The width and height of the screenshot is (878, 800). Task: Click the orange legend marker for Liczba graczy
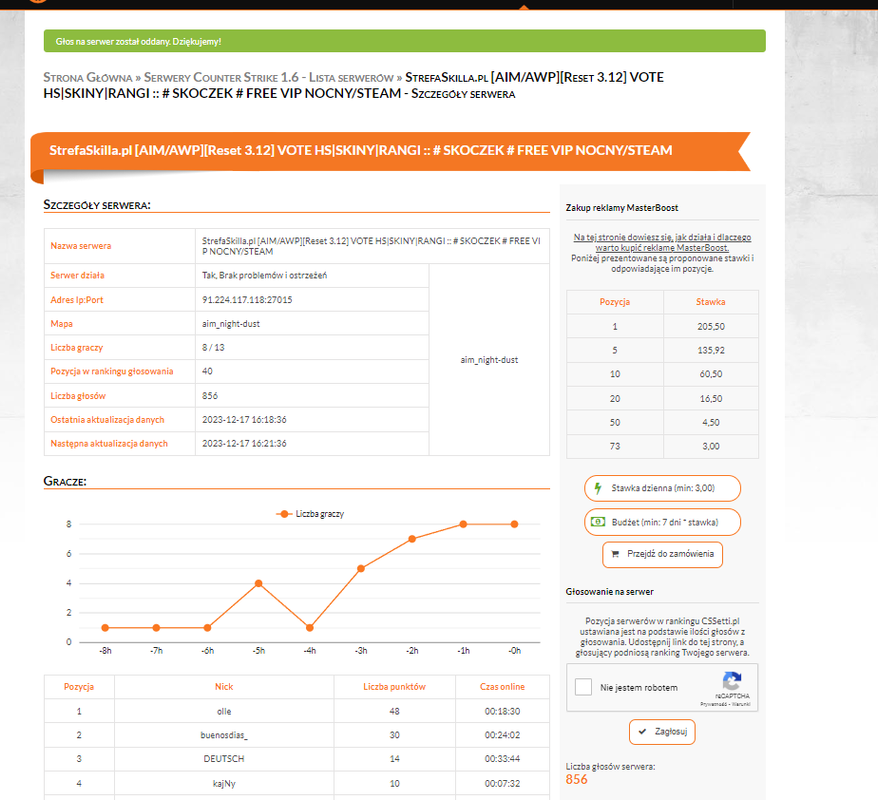[284, 514]
